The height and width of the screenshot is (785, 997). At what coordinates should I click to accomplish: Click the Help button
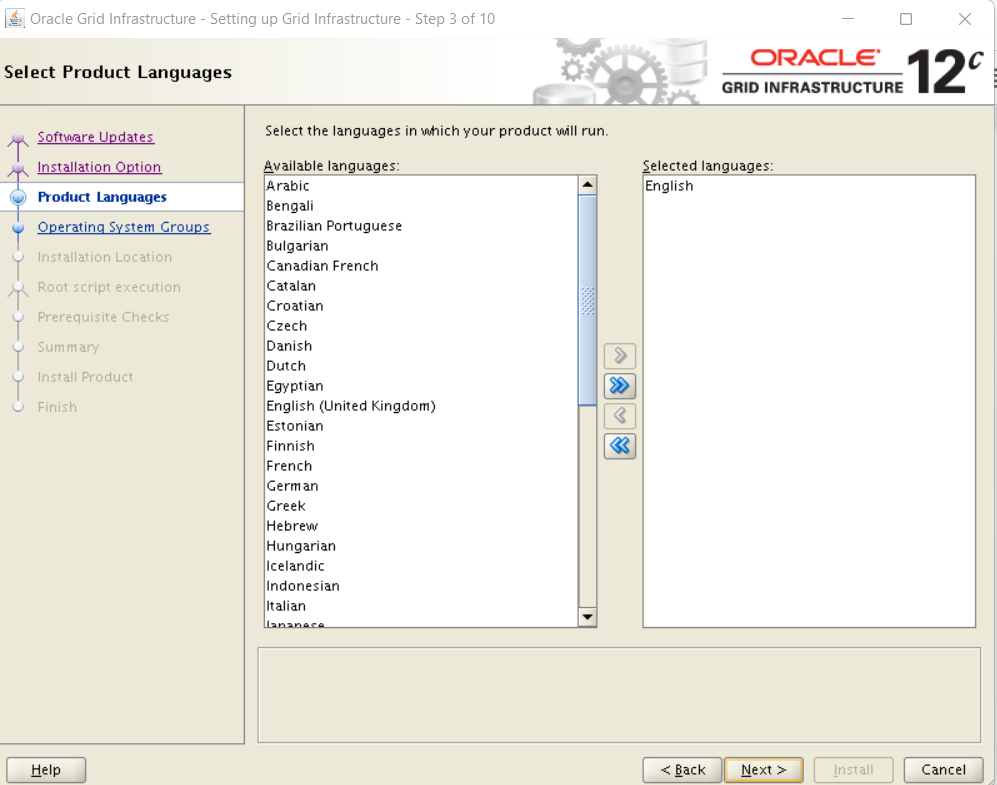coord(46,770)
